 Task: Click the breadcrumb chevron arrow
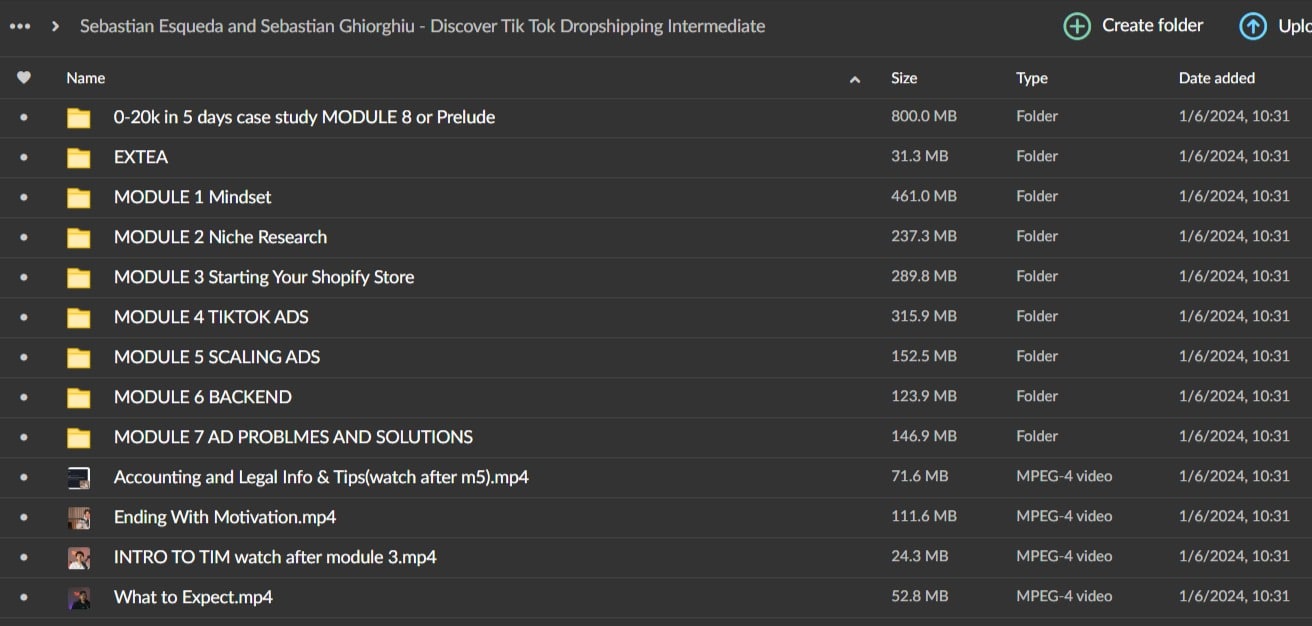tap(55, 26)
